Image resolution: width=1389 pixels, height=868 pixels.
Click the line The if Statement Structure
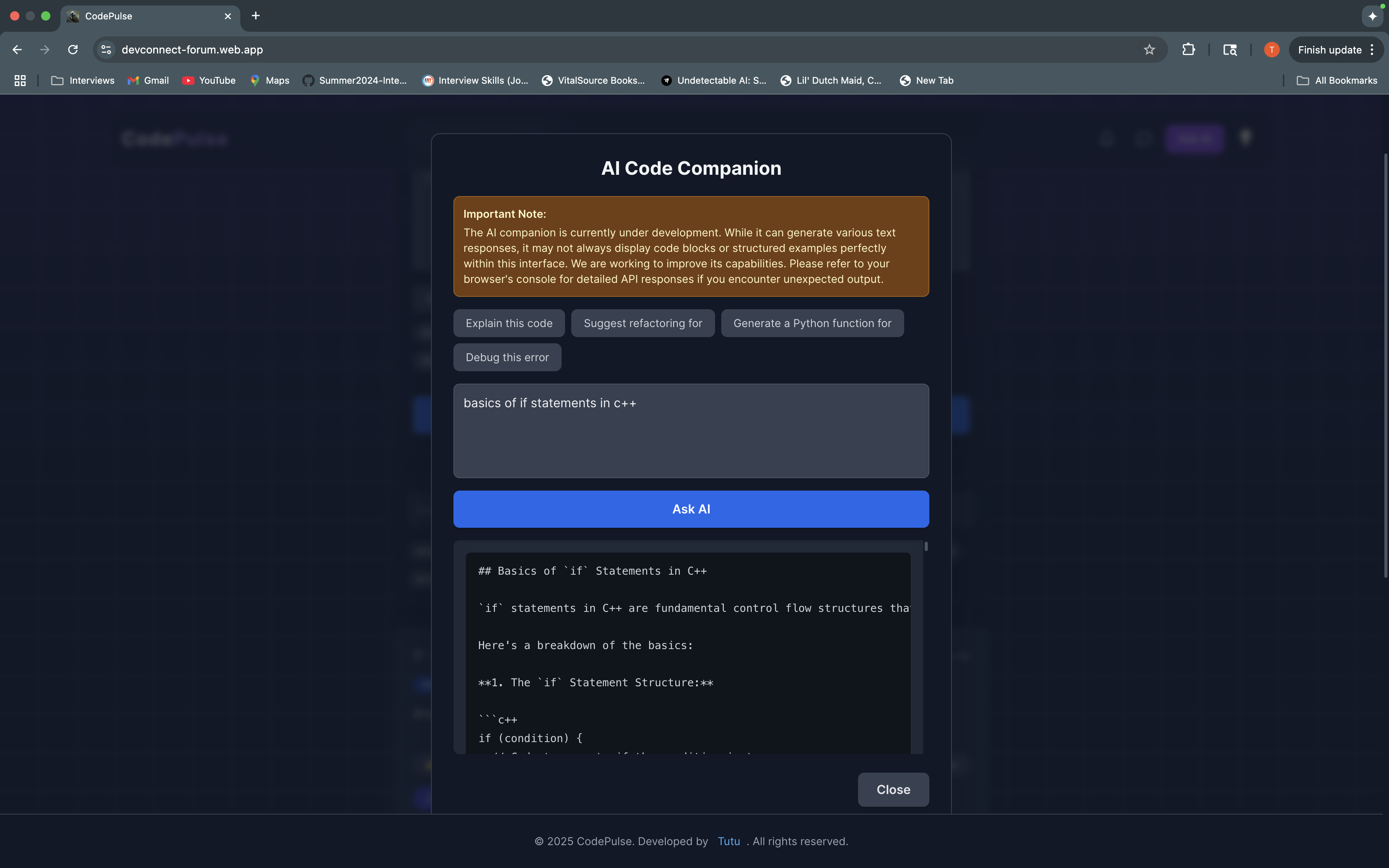pyautogui.click(x=596, y=682)
